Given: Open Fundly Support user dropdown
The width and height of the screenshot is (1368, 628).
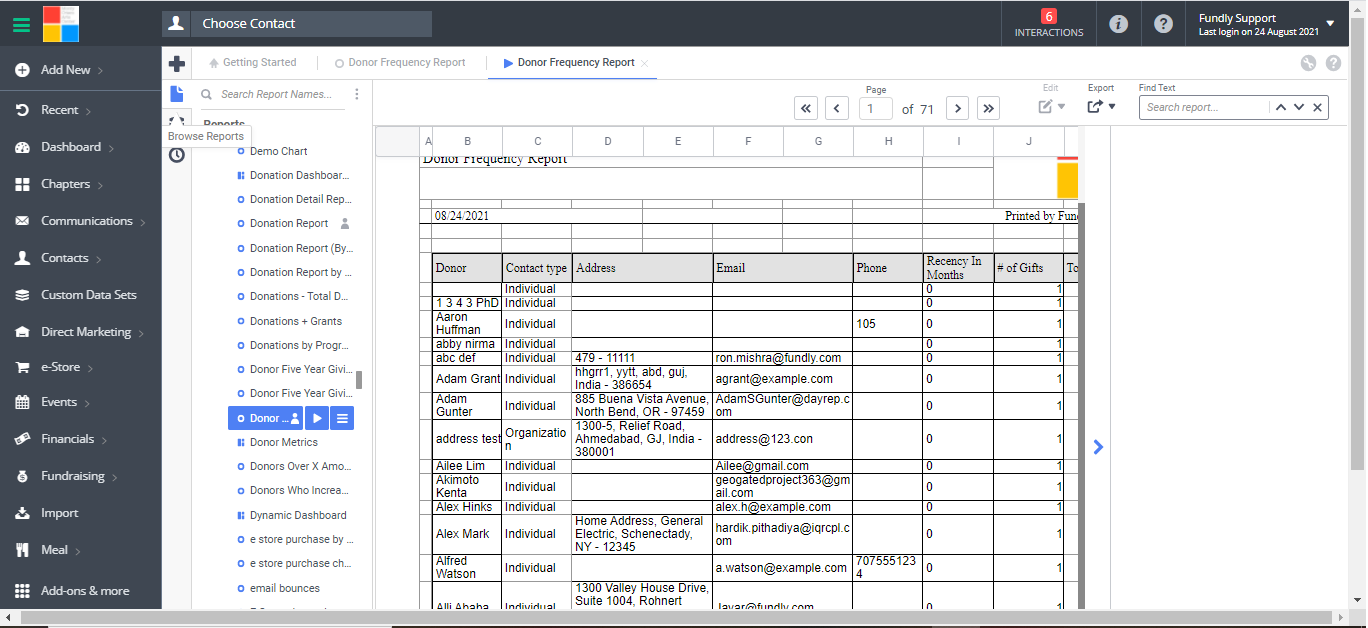Looking at the screenshot, I should [x=1267, y=24].
